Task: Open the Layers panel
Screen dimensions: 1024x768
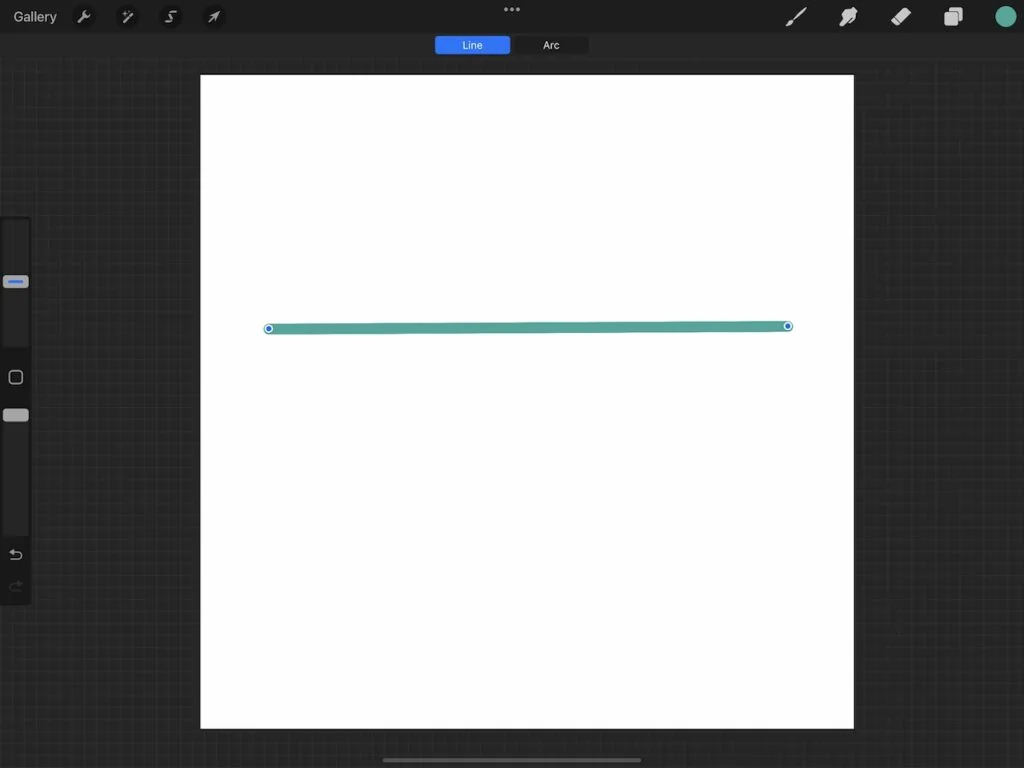Action: pyautogui.click(x=953, y=17)
